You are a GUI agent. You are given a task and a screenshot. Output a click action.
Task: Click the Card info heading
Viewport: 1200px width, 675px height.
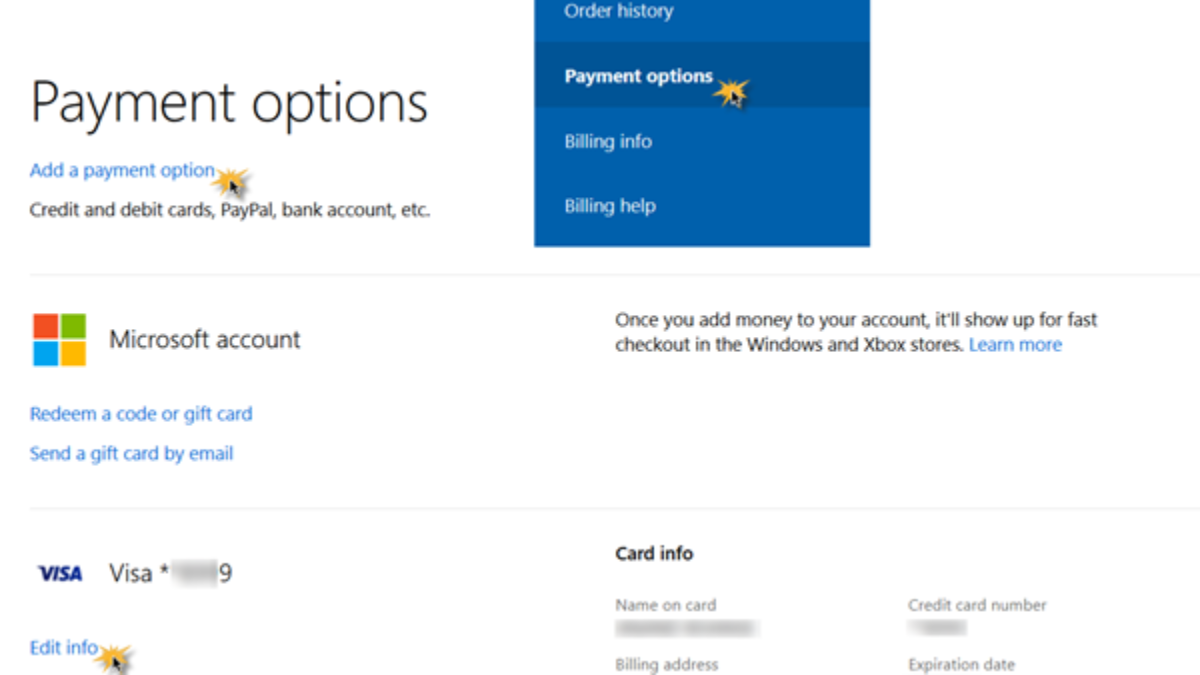[654, 553]
